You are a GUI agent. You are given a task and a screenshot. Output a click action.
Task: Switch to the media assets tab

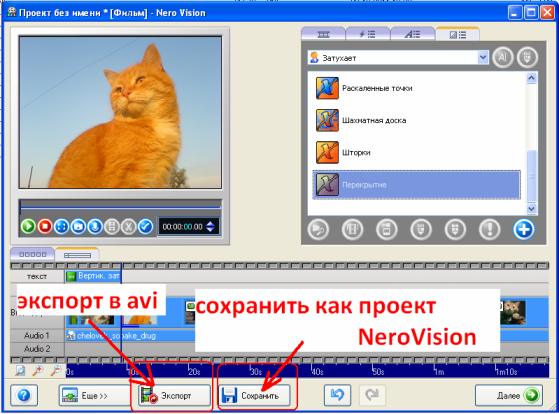[x=323, y=34]
